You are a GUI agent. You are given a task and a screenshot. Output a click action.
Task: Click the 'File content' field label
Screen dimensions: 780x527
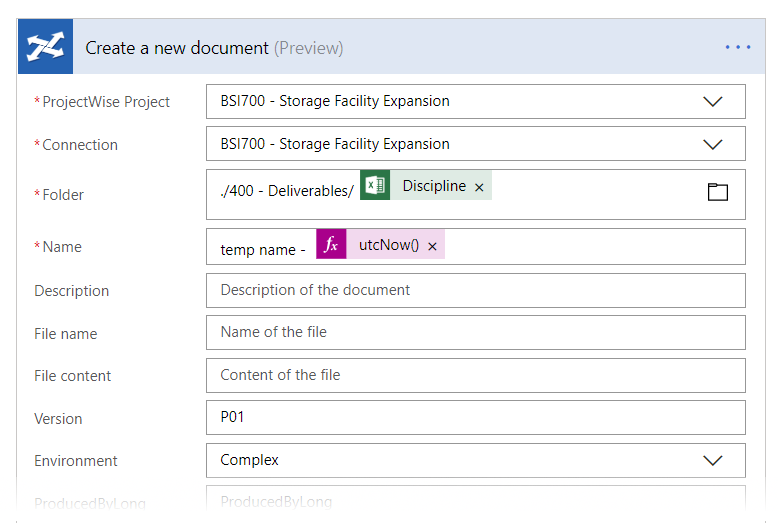(x=73, y=376)
